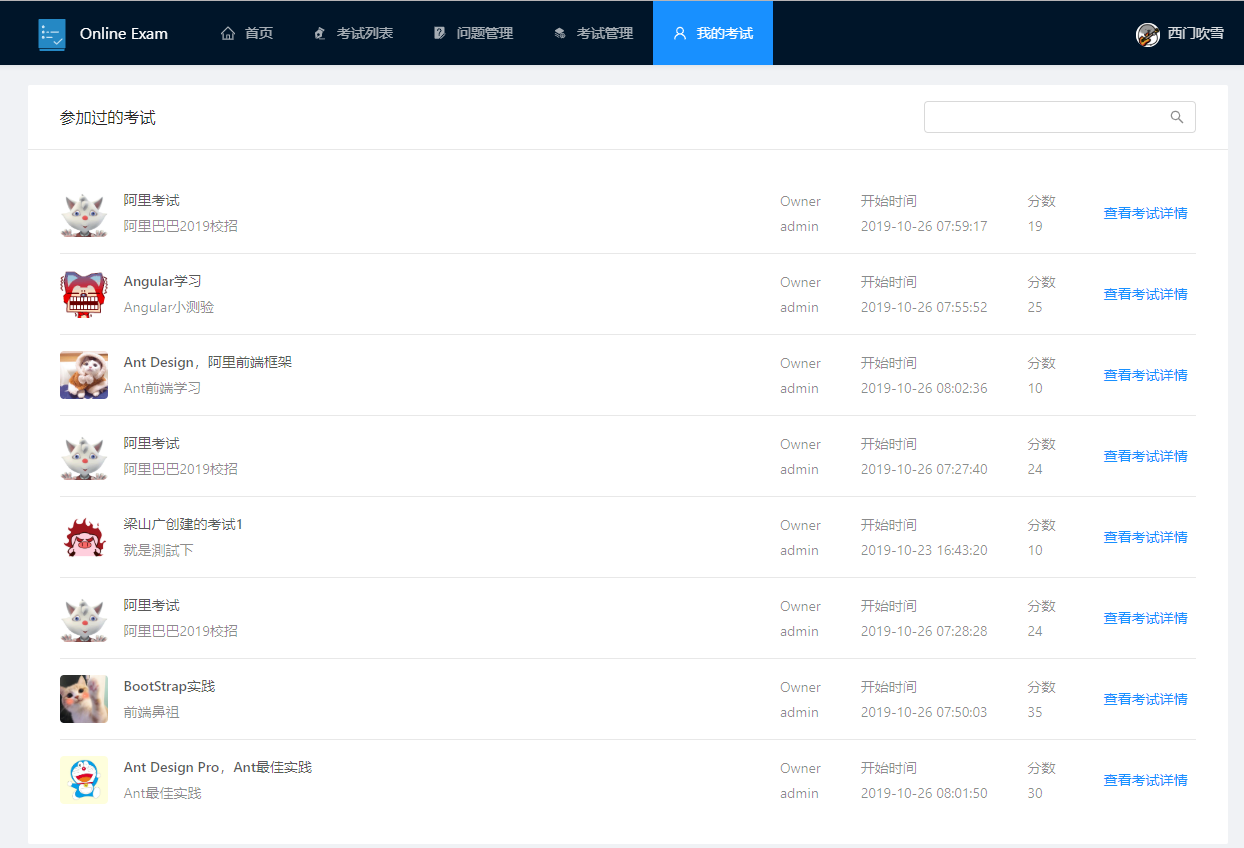Screen dimensions: 1244x848
Task: Click the score value 19
Action: pyautogui.click(x=1035, y=226)
